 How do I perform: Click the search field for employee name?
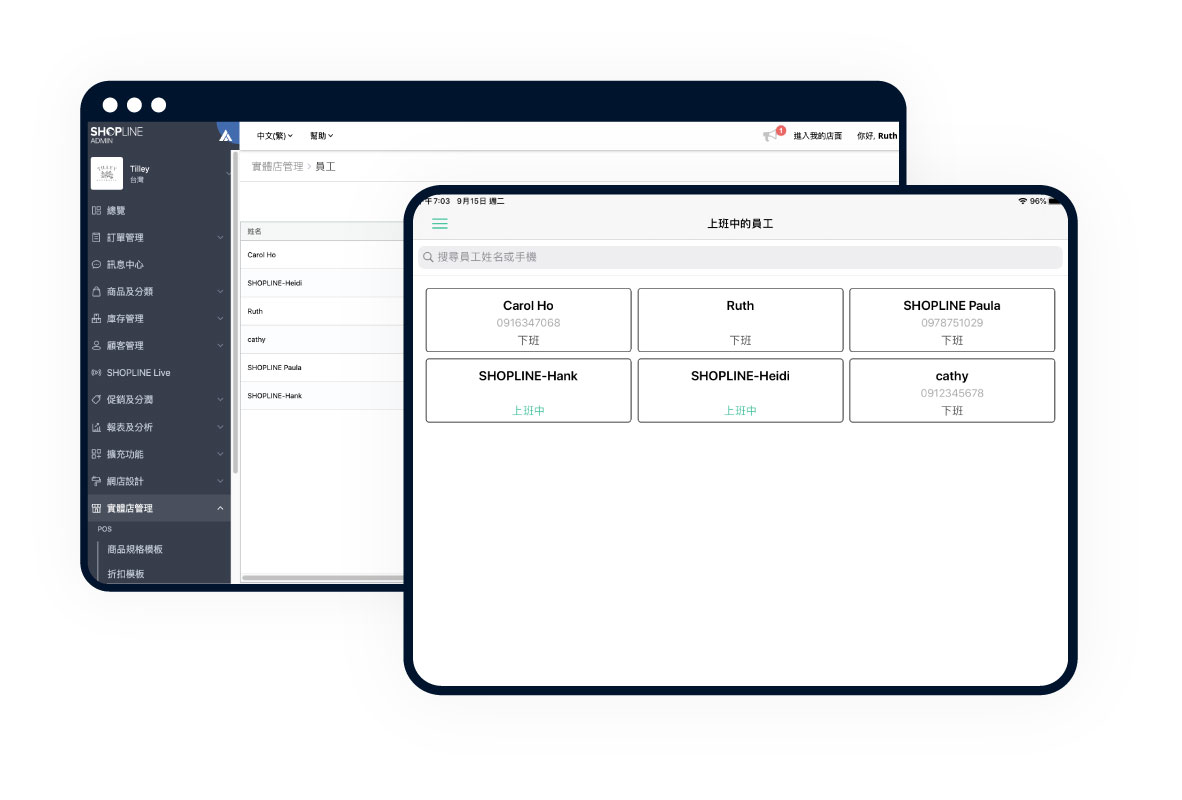click(740, 257)
